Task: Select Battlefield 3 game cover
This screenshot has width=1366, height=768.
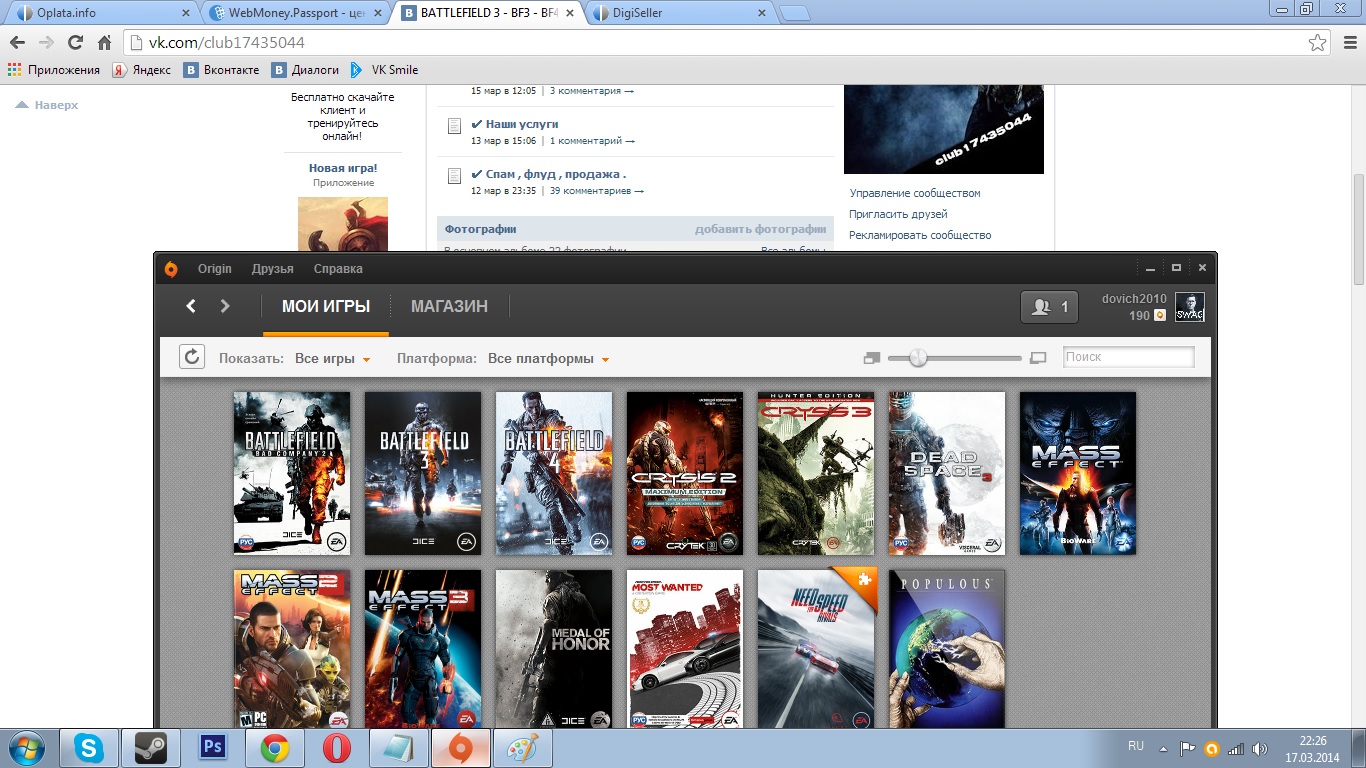Action: pos(423,473)
